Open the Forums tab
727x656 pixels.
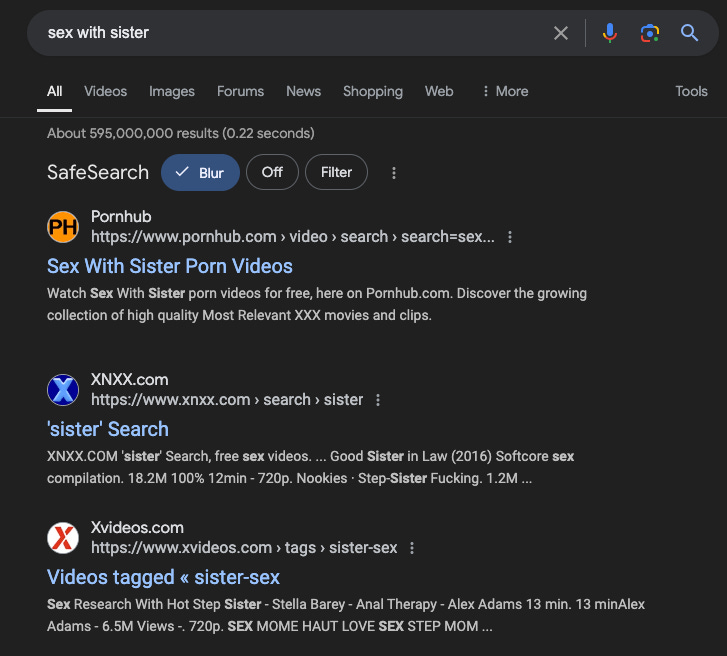(x=240, y=91)
